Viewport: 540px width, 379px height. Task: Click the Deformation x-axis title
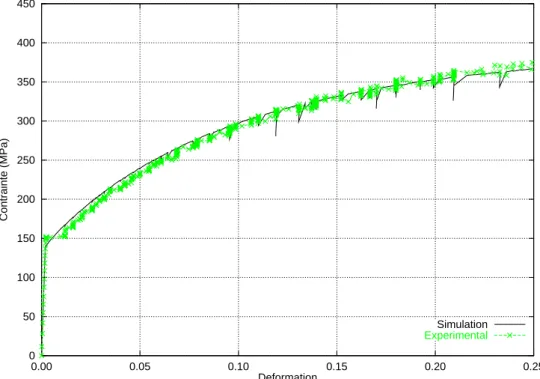[x=288, y=376]
